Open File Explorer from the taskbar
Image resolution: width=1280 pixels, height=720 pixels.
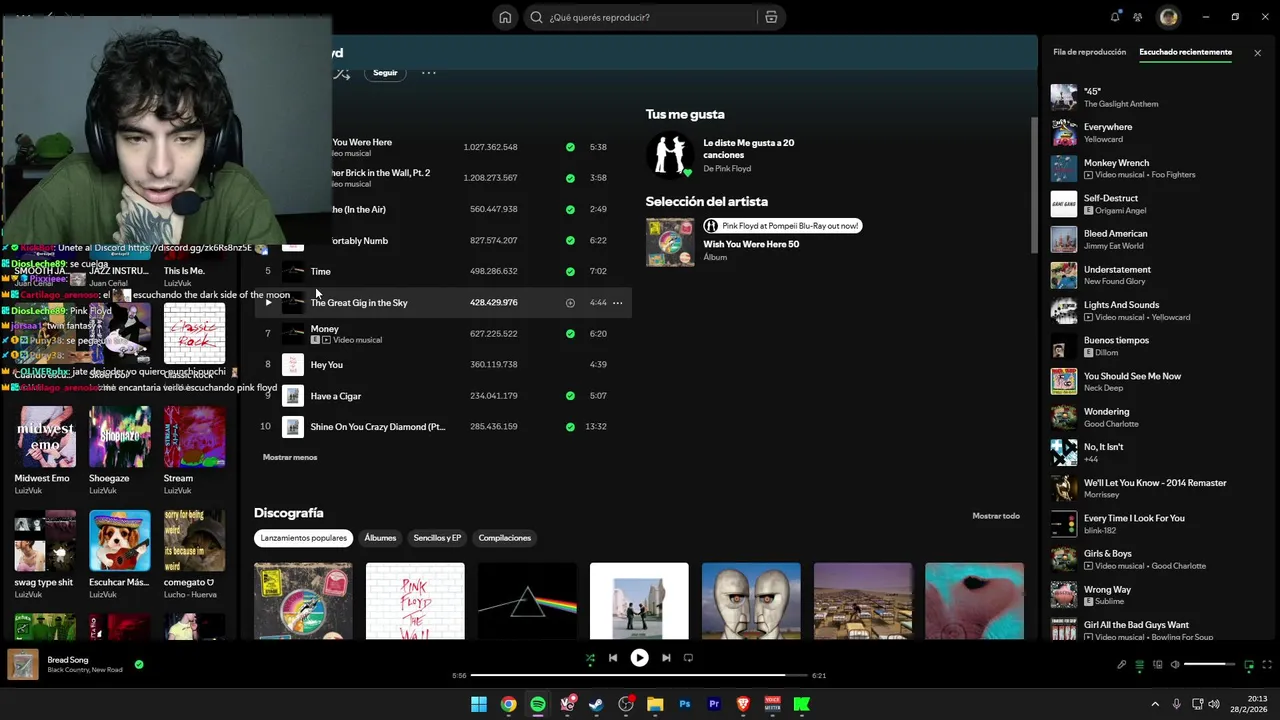(x=655, y=704)
